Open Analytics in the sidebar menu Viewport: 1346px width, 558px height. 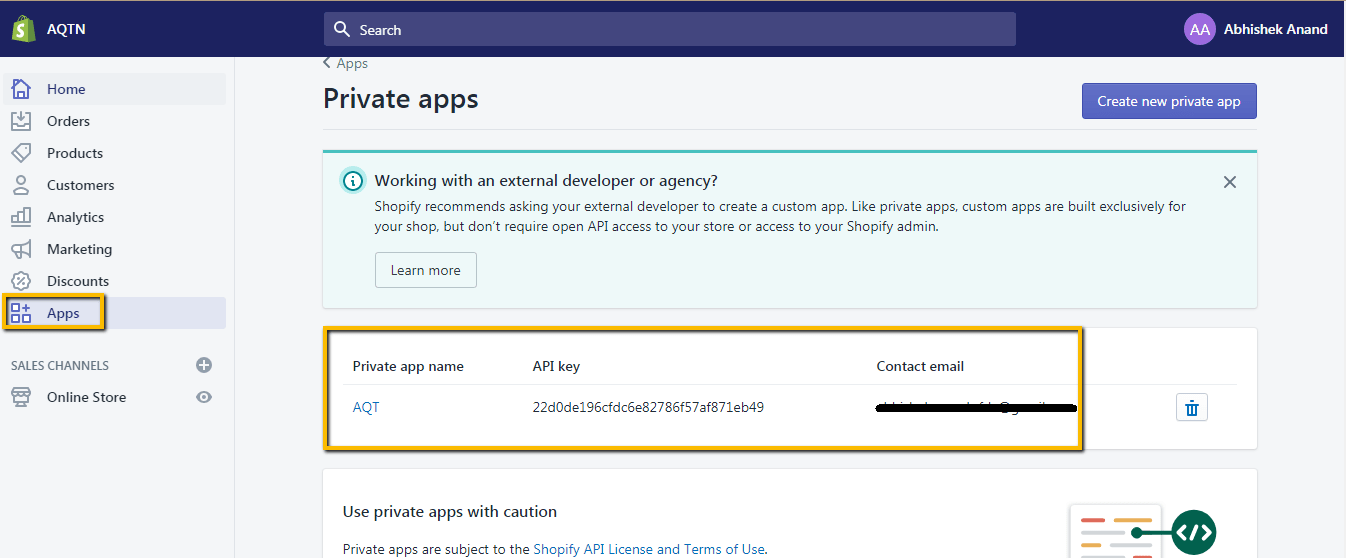pos(115,217)
